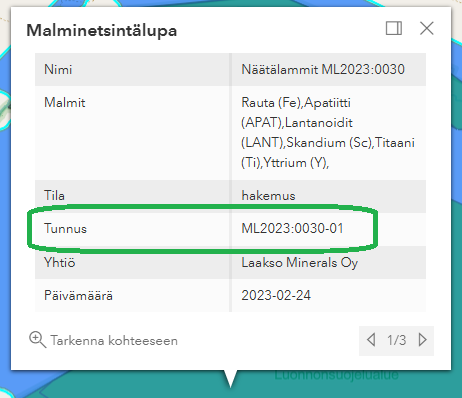Click the magnifier zoom-in icon
The width and height of the screenshot is (462, 398).
pos(37,340)
